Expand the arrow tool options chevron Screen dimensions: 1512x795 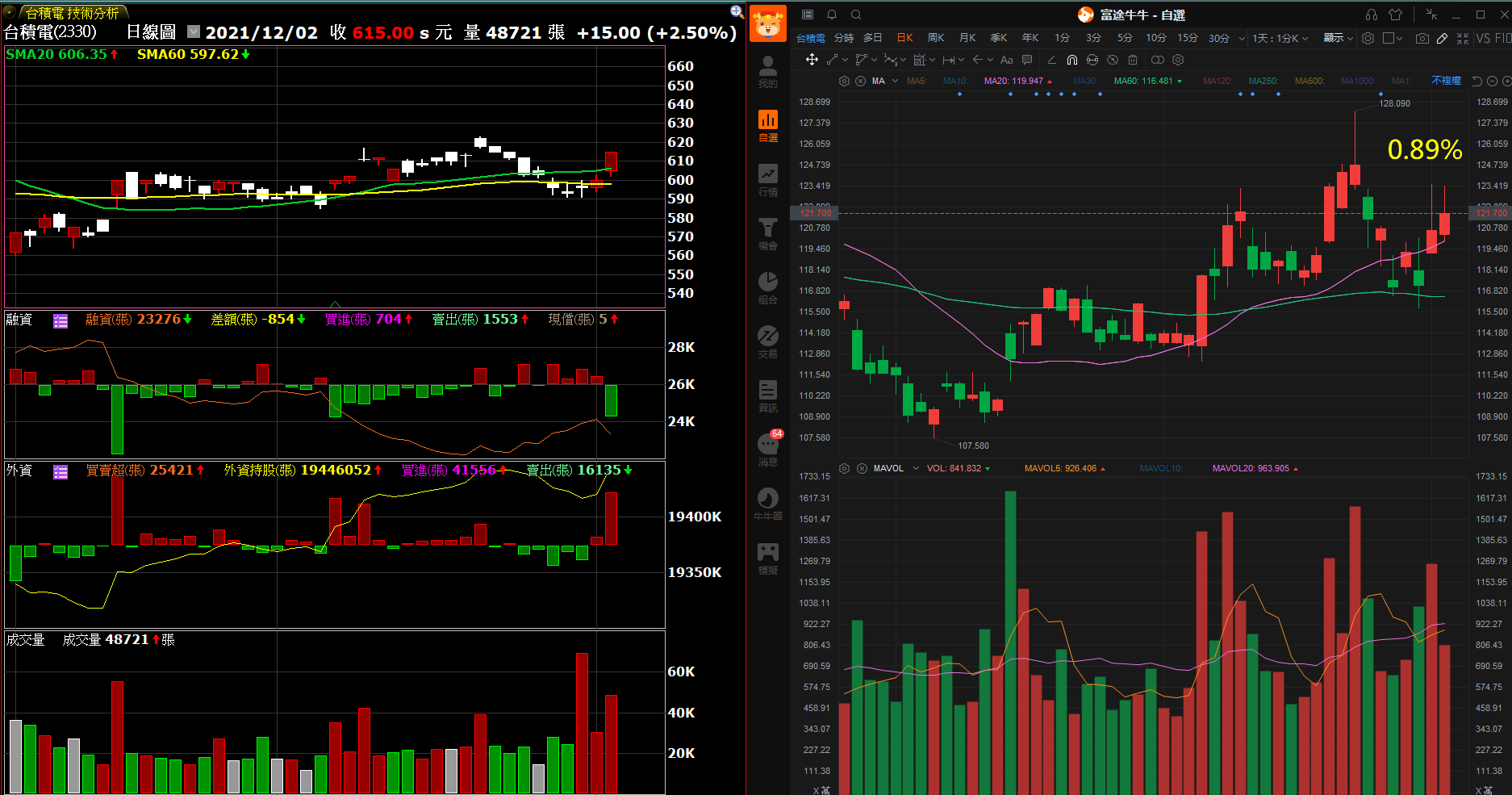coord(990,60)
